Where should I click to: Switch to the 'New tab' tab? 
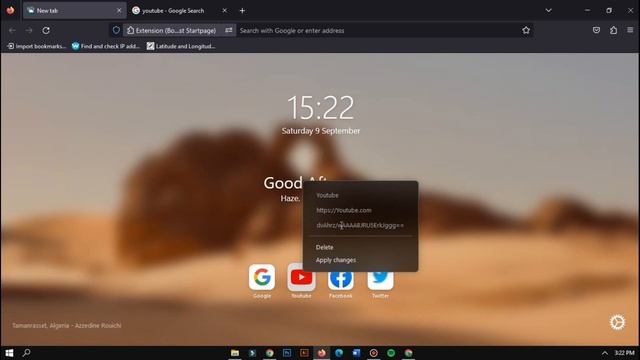click(74, 11)
